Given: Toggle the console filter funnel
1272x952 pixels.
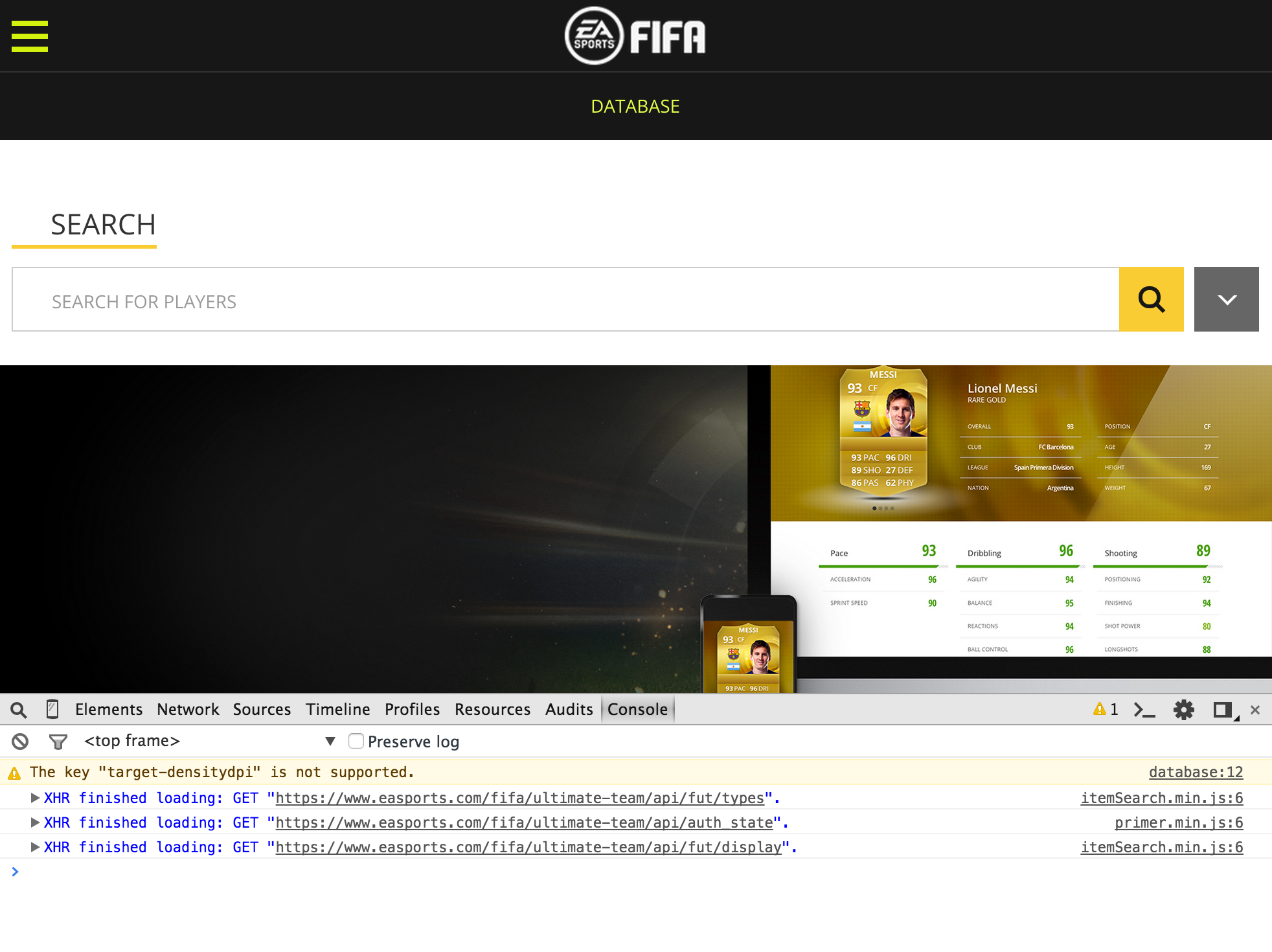Looking at the screenshot, I should click(x=58, y=742).
